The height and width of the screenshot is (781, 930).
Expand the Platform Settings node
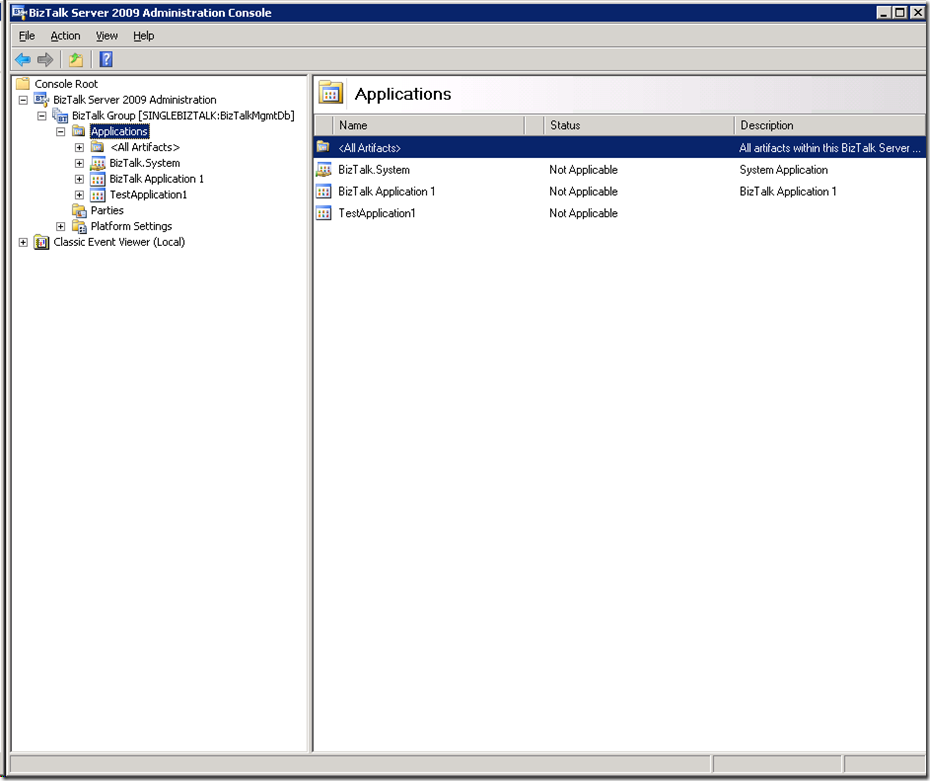coord(60,227)
